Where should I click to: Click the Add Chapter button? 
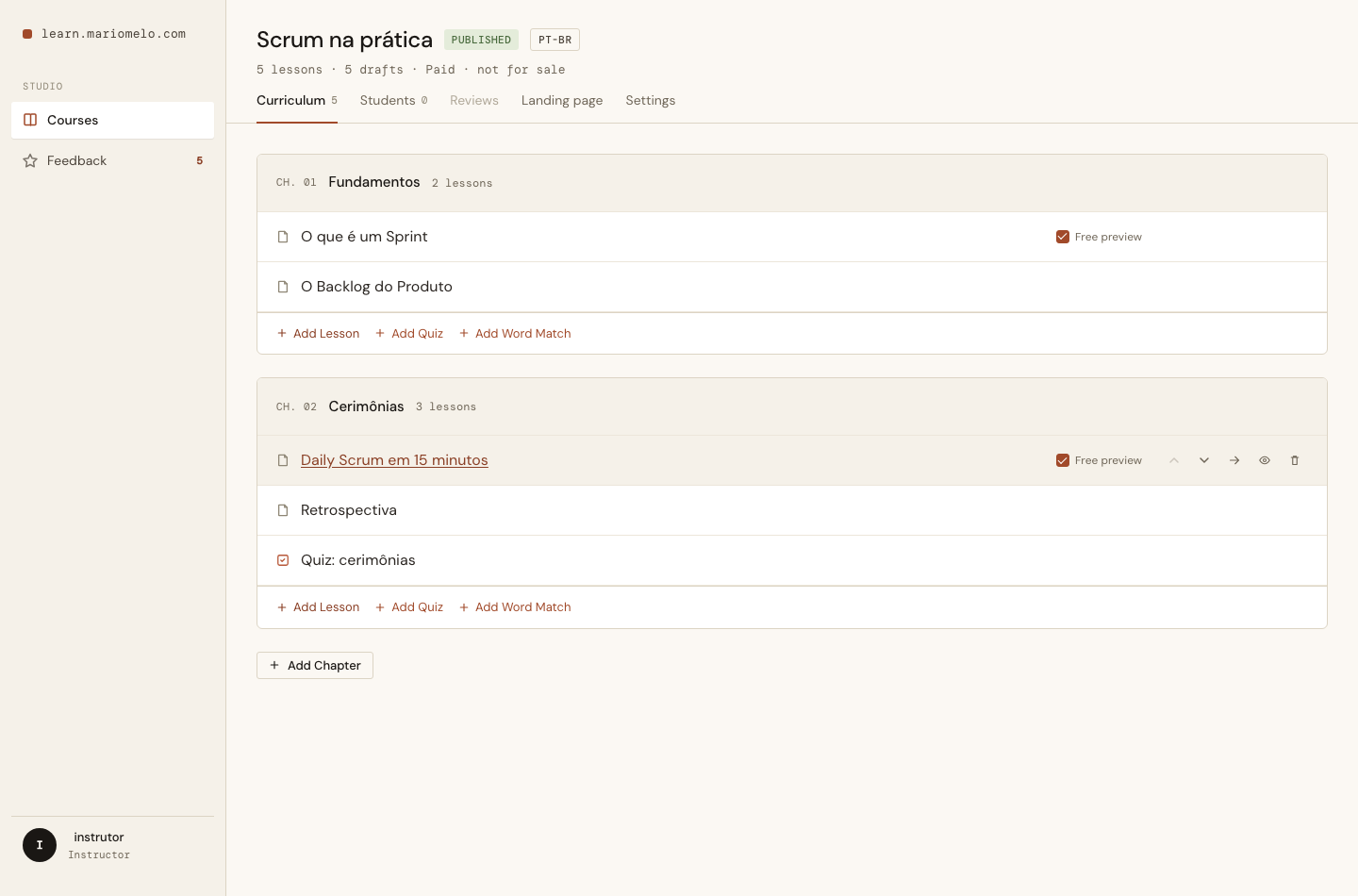(315, 665)
